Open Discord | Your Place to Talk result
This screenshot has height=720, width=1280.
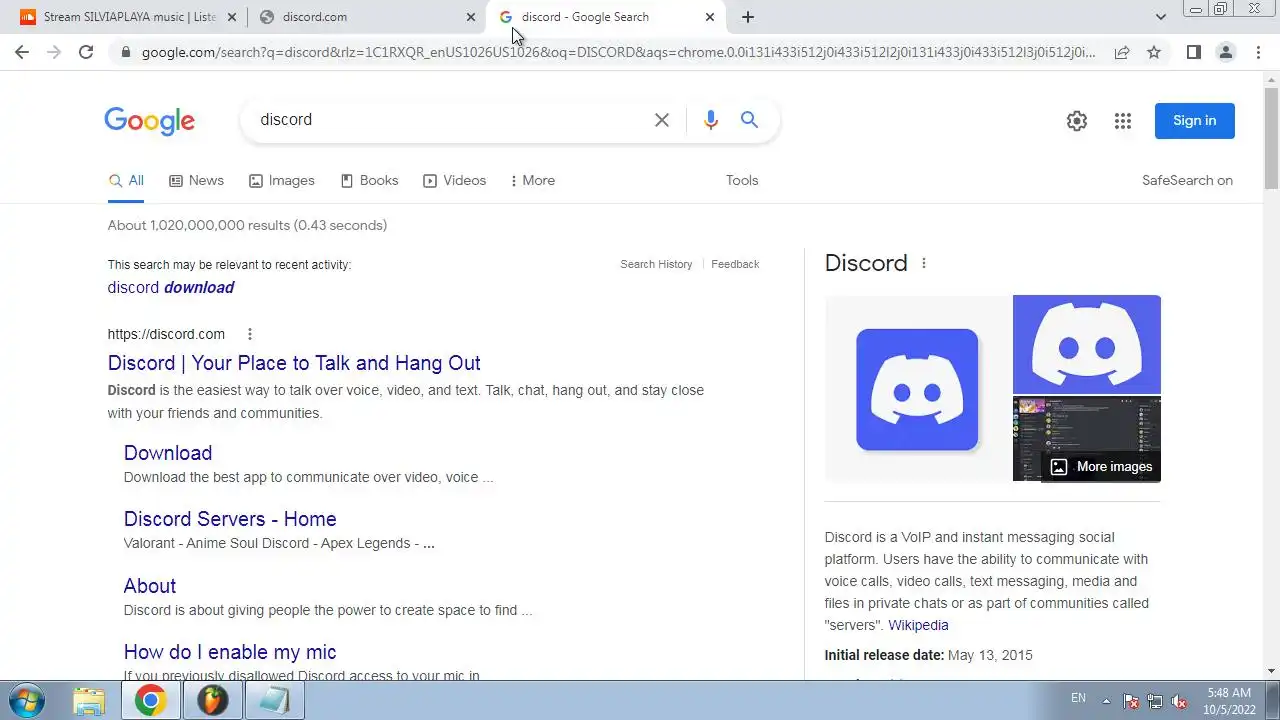294,363
